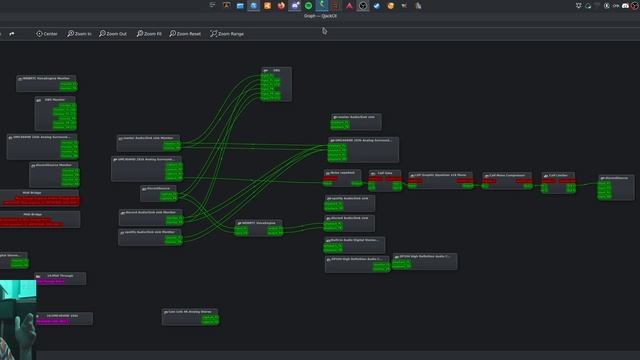Select the Noise repellent node
This screenshot has width=640, height=360.
tap(342, 178)
